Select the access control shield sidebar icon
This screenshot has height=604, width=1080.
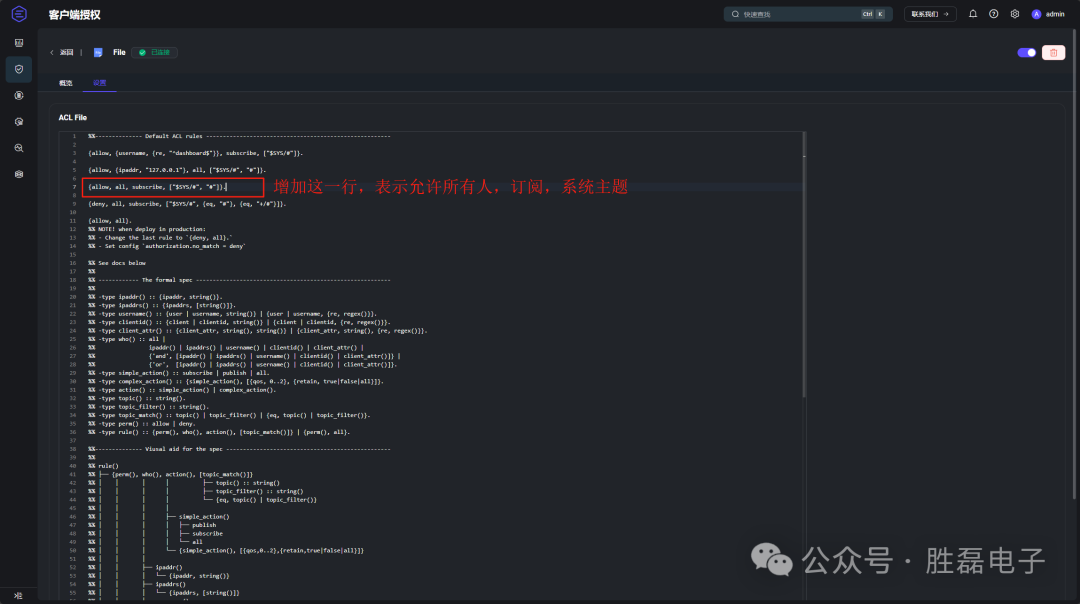click(19, 70)
